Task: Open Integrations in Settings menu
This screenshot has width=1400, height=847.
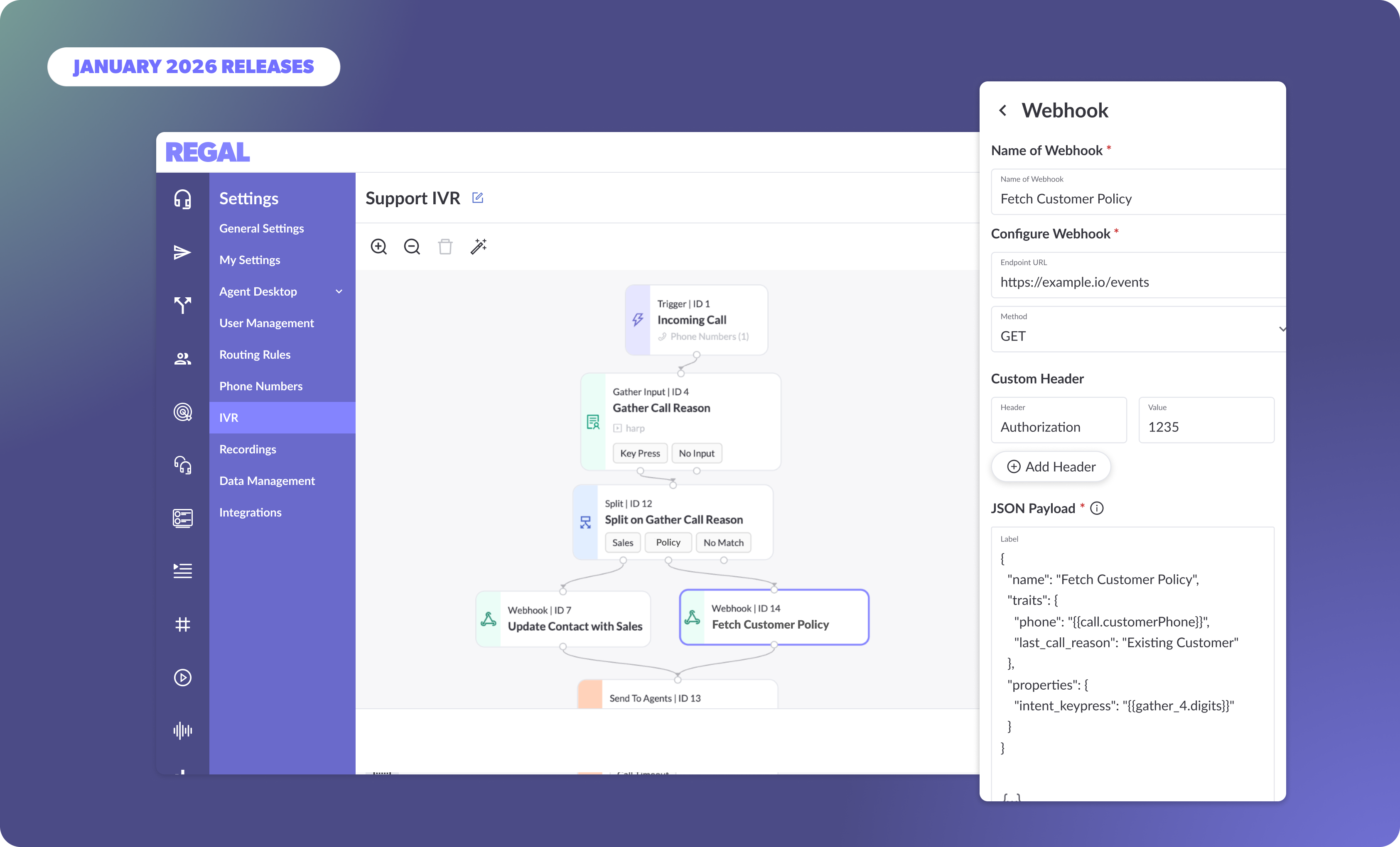Action: coord(250,512)
